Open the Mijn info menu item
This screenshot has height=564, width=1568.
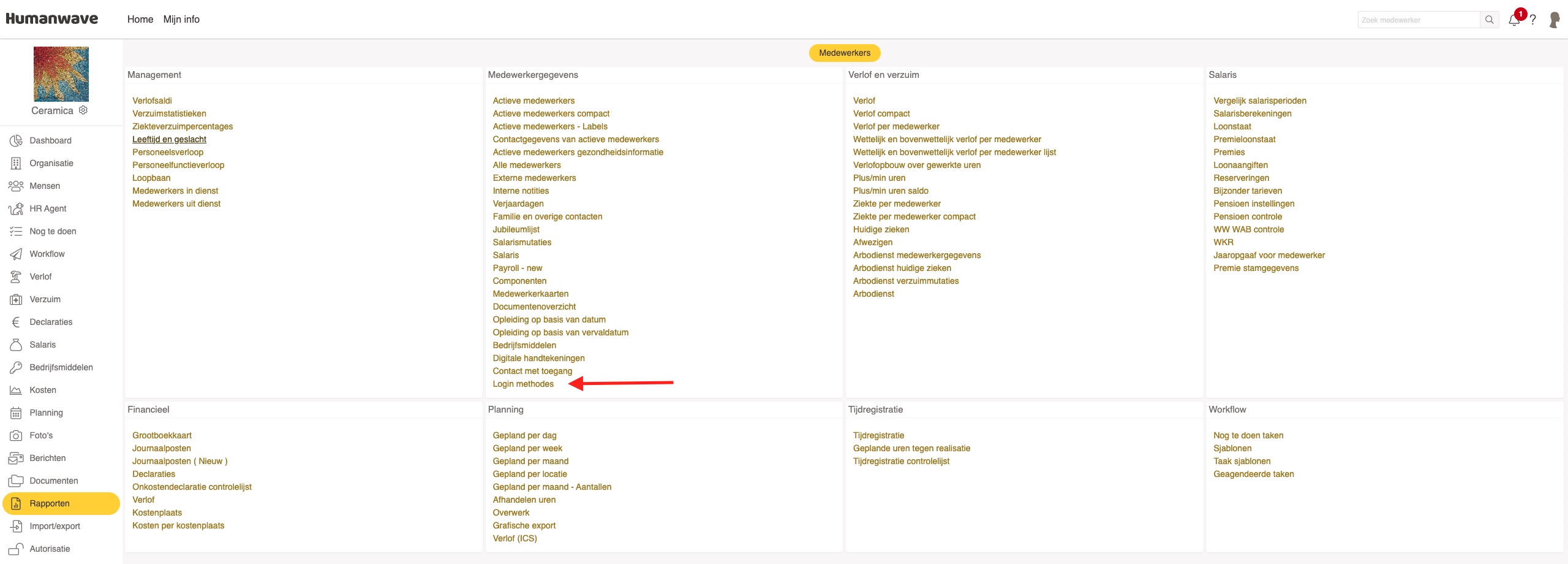tap(181, 19)
